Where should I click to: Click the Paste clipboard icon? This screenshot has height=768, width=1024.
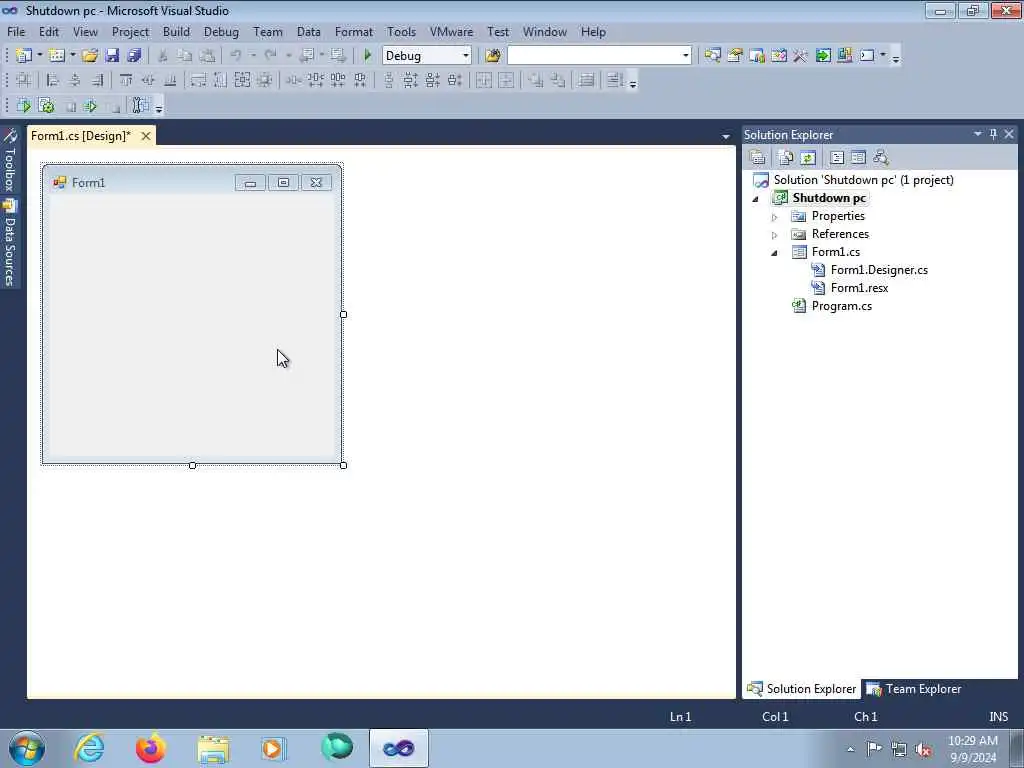point(207,56)
